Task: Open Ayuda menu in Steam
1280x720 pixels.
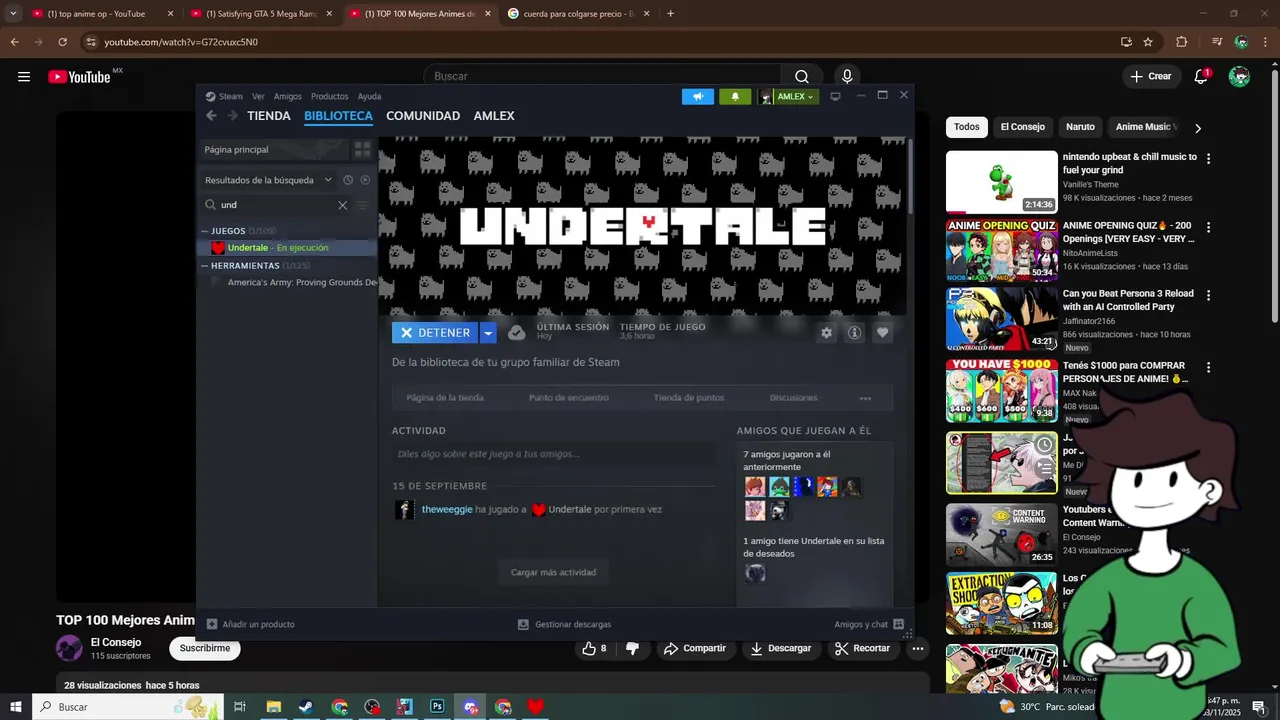Action: pyautogui.click(x=369, y=97)
